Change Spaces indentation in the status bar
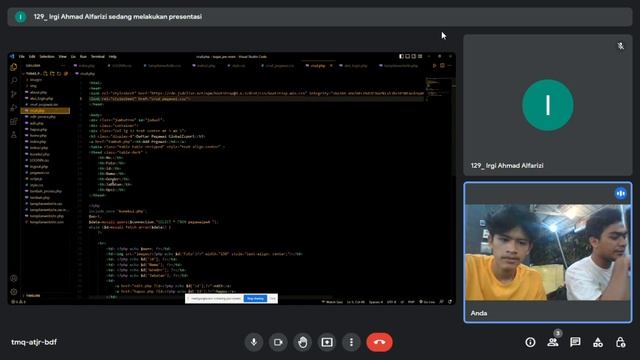Screen dimensions: 640x360 coord(376,302)
